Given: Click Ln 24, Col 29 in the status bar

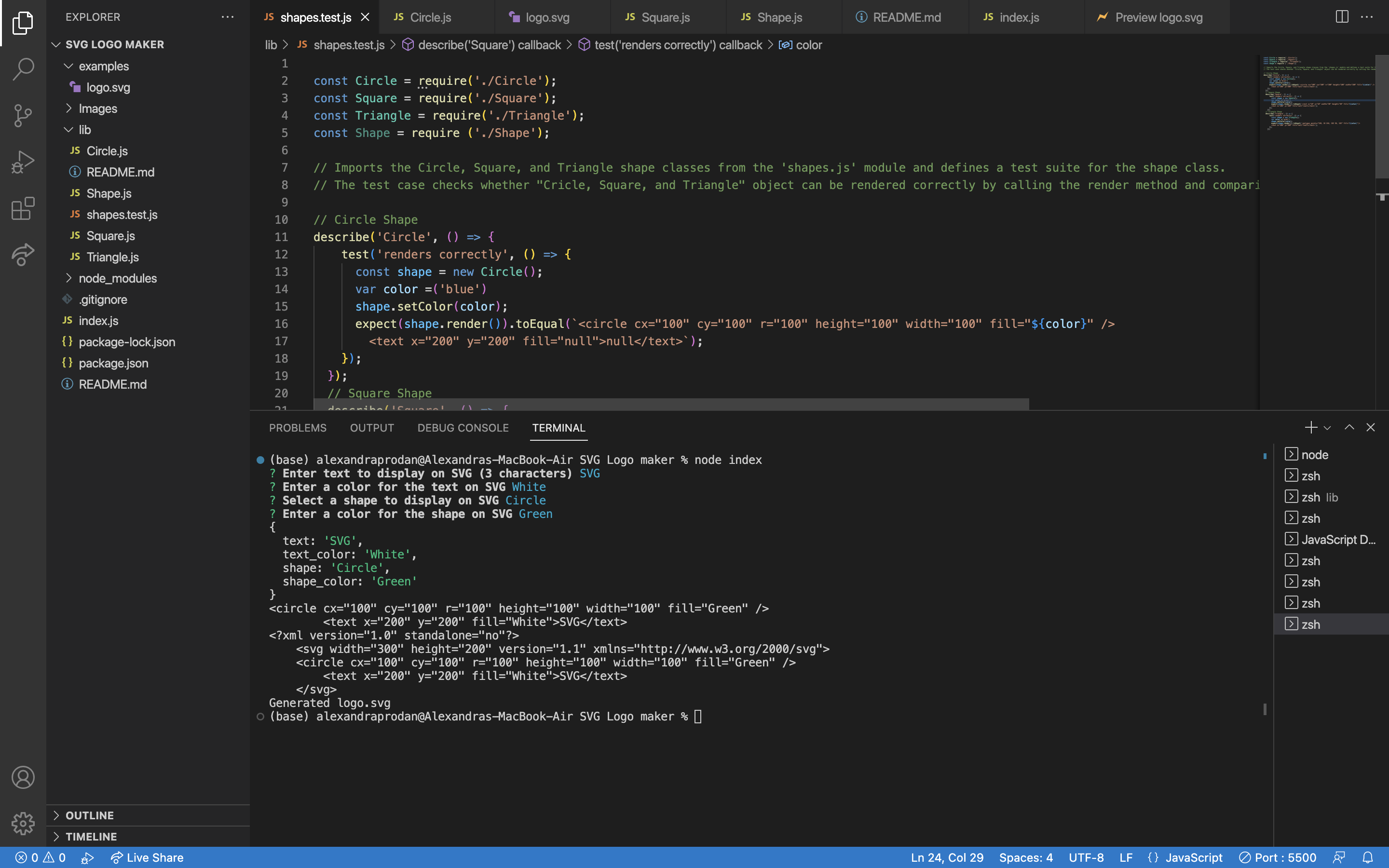Looking at the screenshot, I should point(946,857).
